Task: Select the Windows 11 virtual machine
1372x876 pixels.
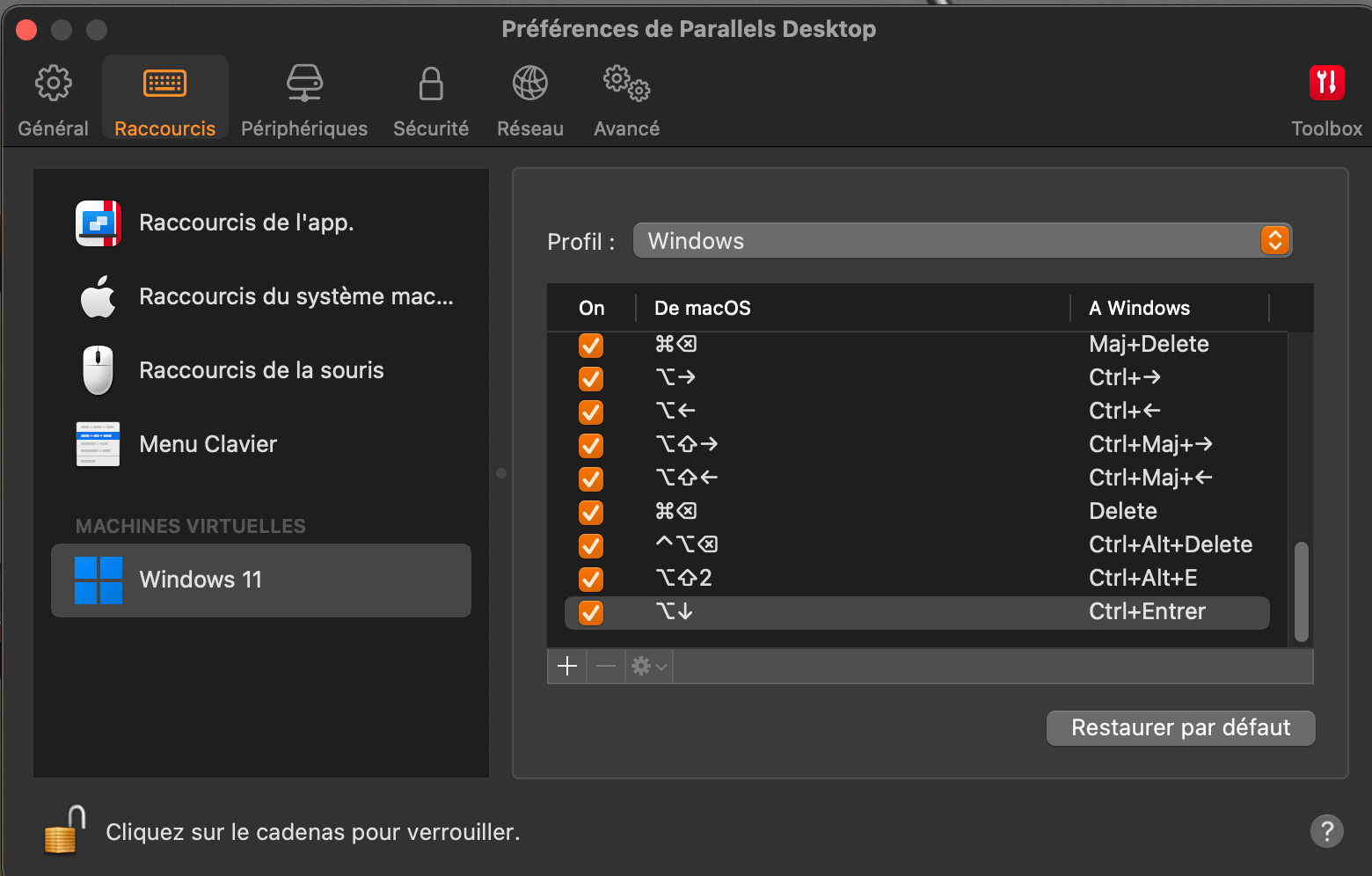Action: [x=260, y=580]
